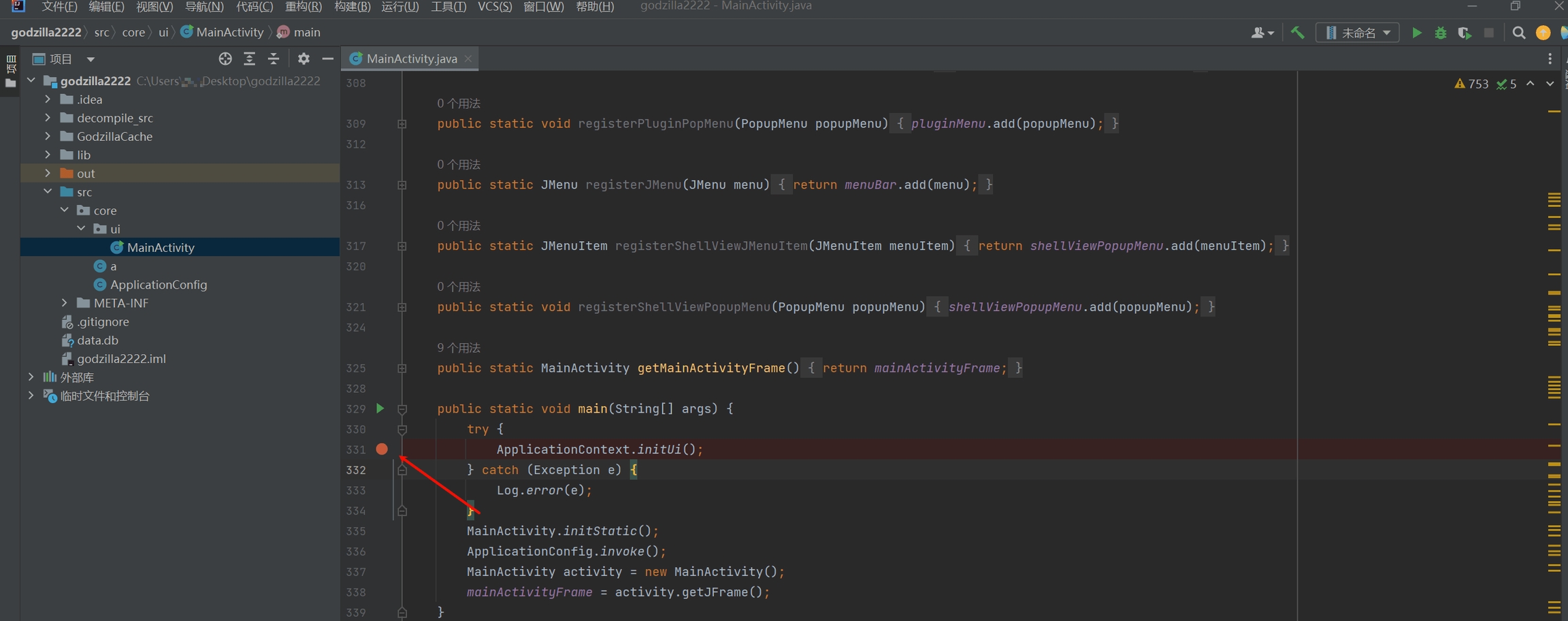Expand the decompile_src folder

(x=48, y=118)
